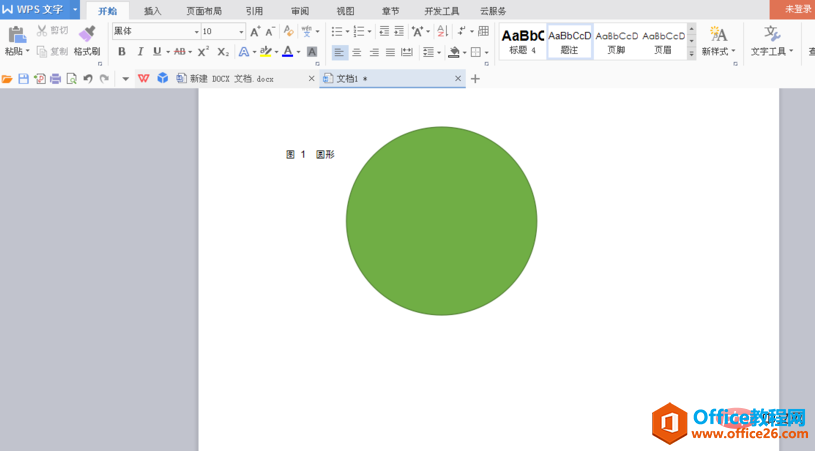815x451 pixels.
Task: Open the 文字工具 text tools button
Action: 771,40
